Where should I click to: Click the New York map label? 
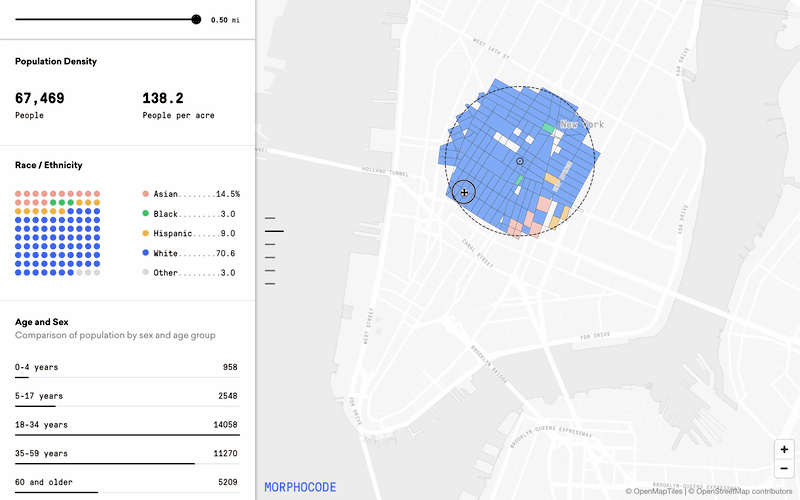(x=582, y=124)
